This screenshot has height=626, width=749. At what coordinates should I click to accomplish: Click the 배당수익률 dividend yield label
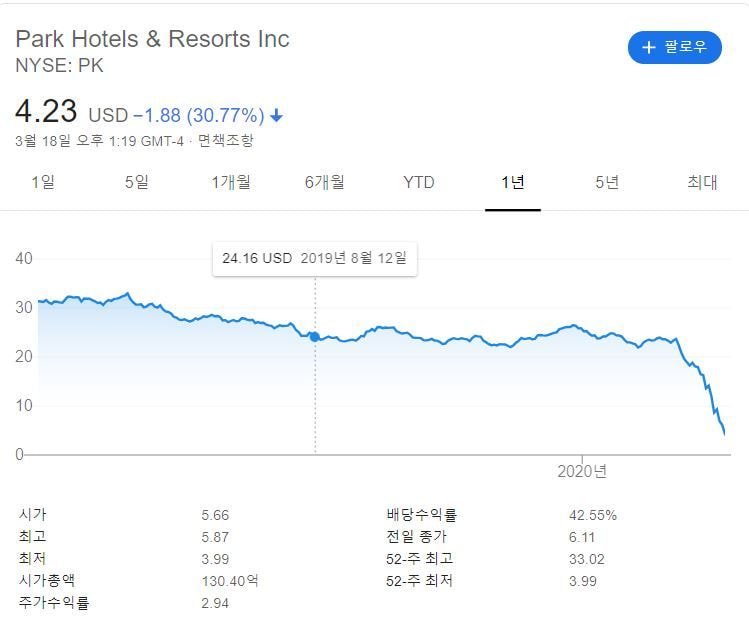[x=421, y=516]
